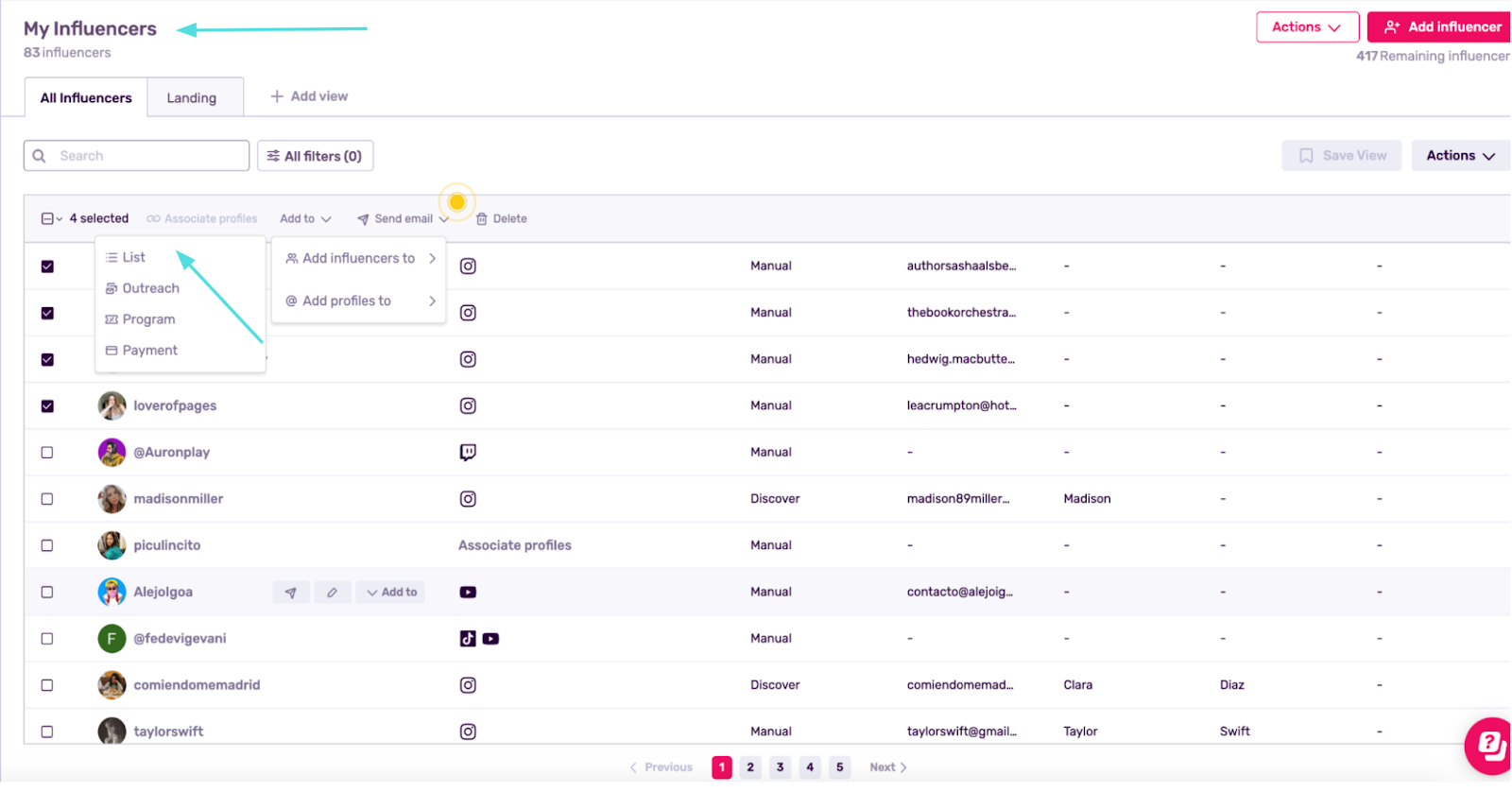Open the page-level Actions dropdown at top

(1307, 27)
